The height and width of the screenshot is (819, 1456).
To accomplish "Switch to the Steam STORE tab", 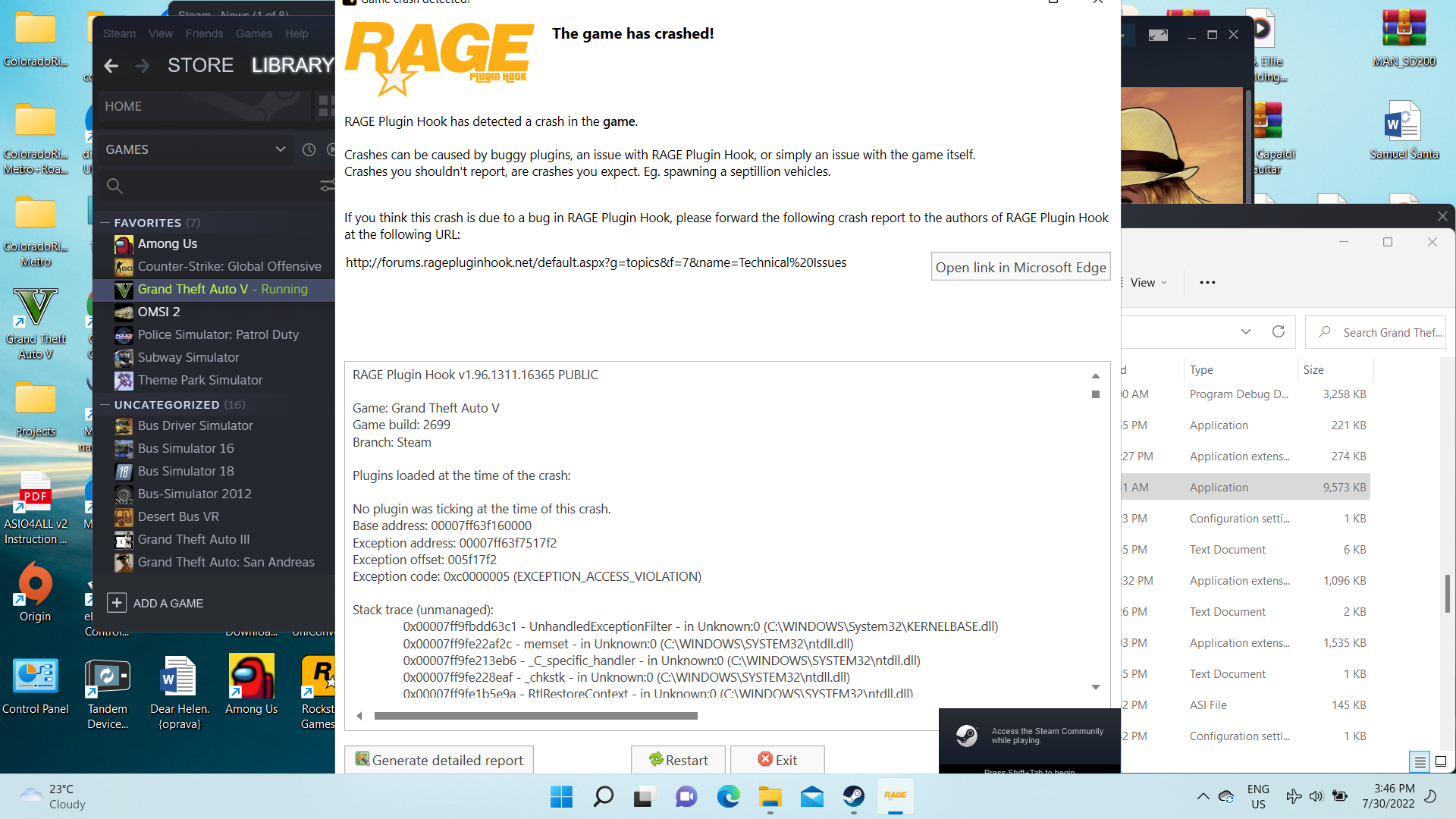I will (200, 65).
